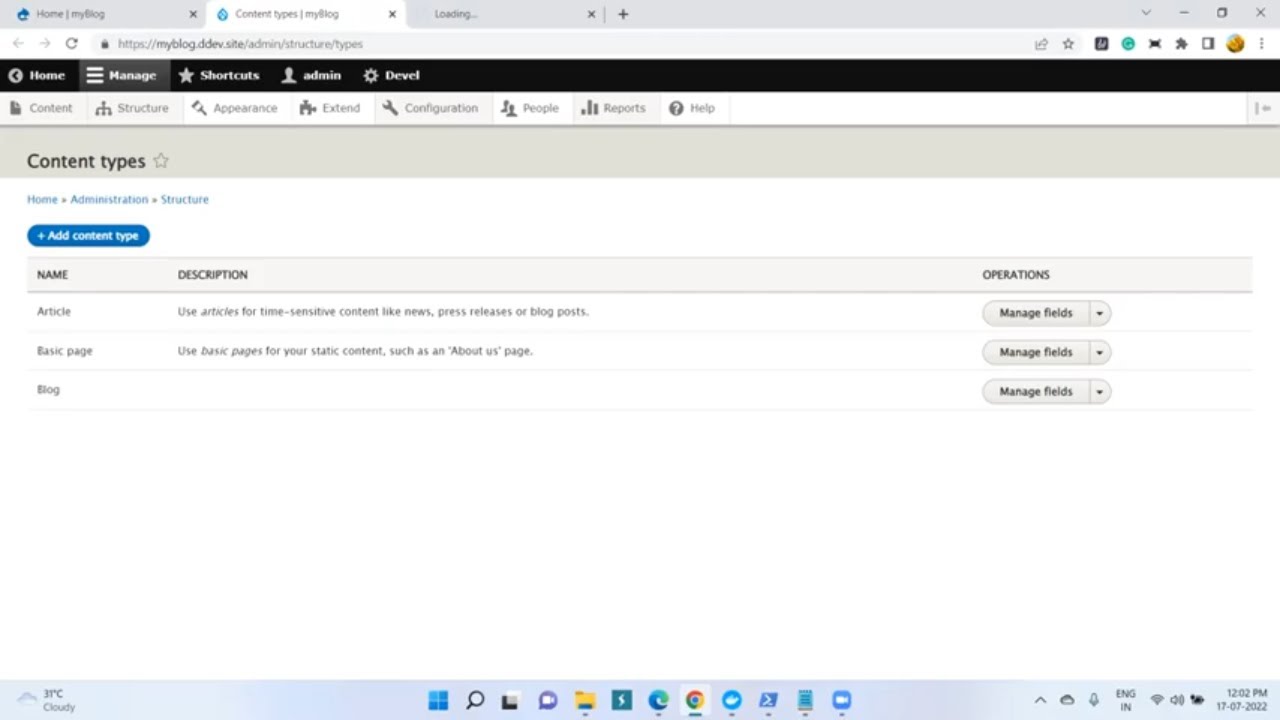Expand Blog operations dropdown arrow

pyautogui.click(x=1099, y=392)
